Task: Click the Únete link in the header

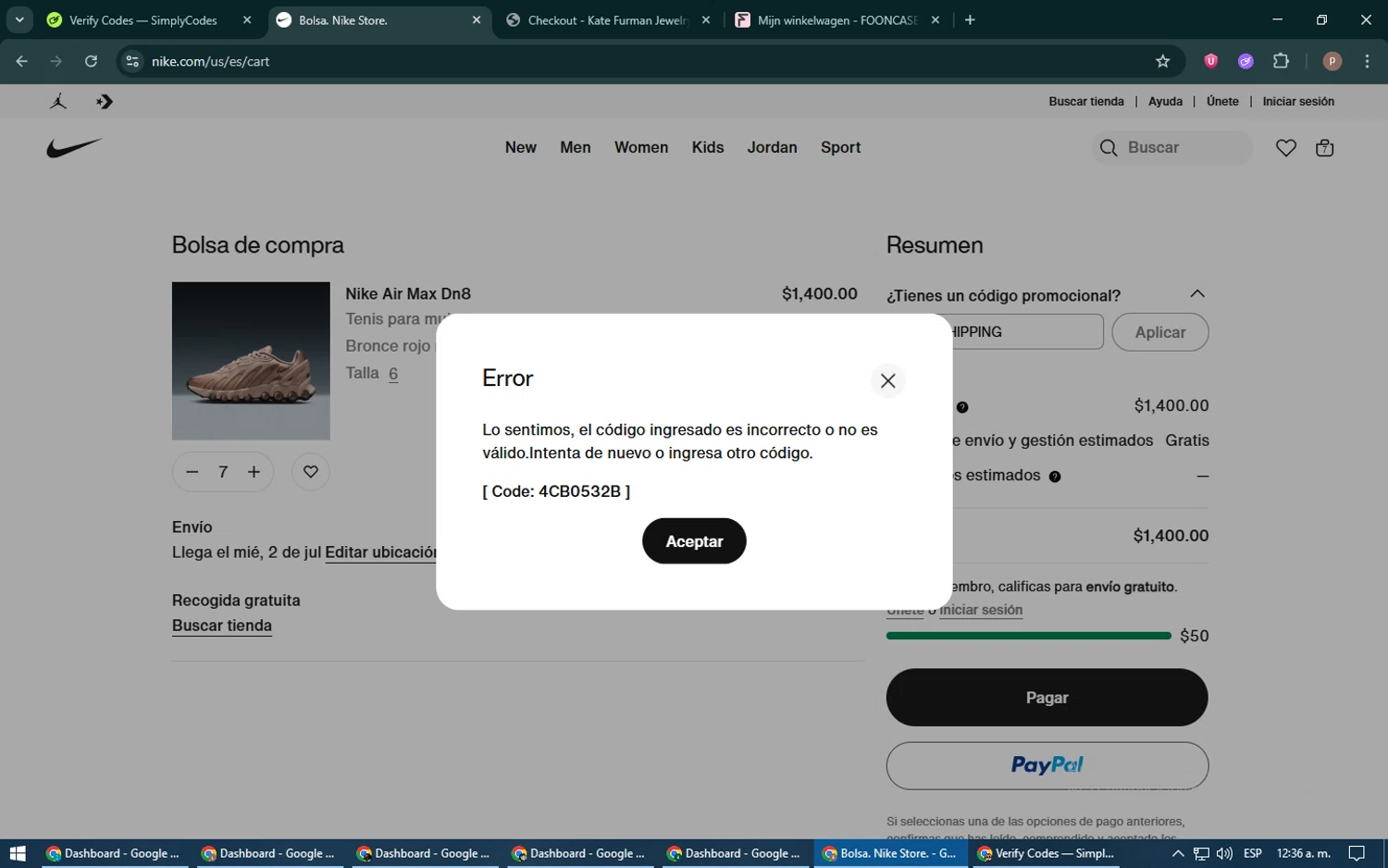Action: 1222,102
